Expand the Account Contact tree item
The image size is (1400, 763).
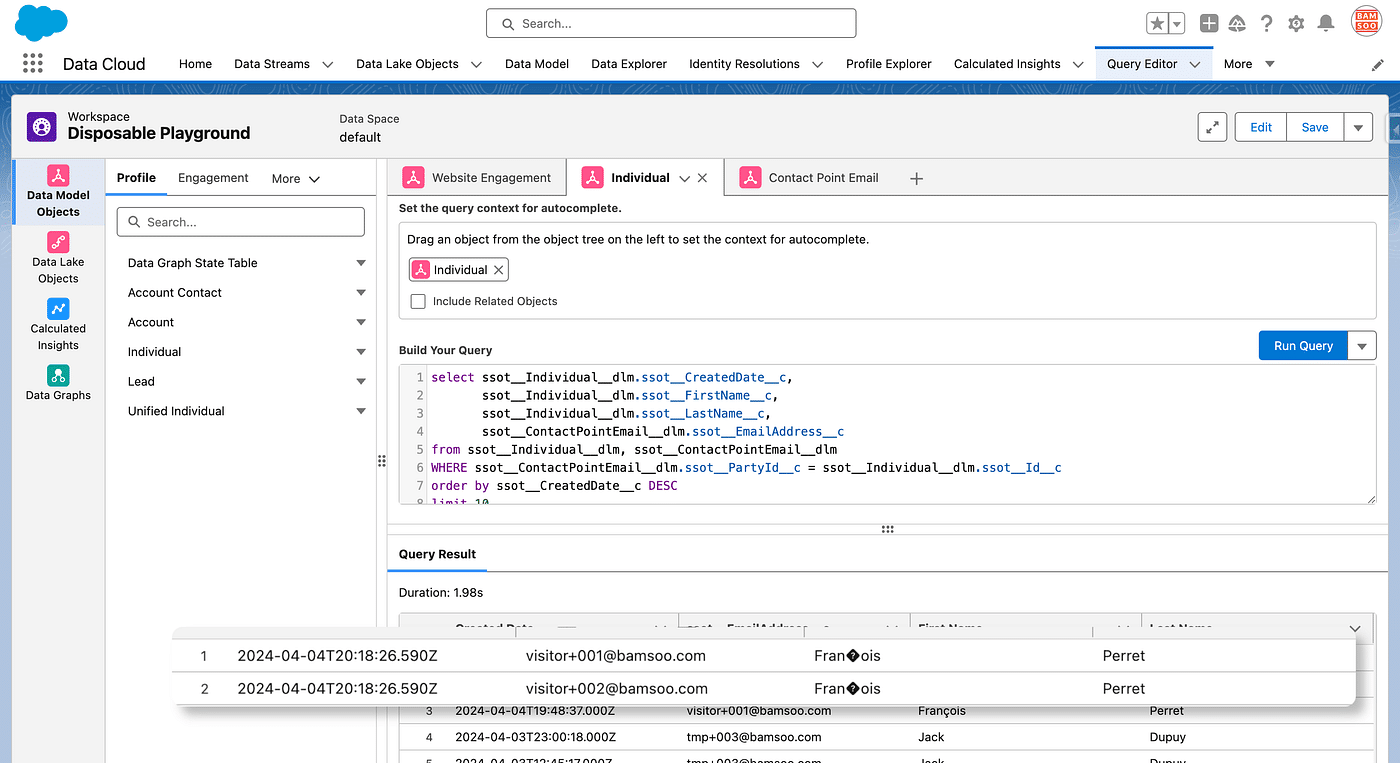361,293
